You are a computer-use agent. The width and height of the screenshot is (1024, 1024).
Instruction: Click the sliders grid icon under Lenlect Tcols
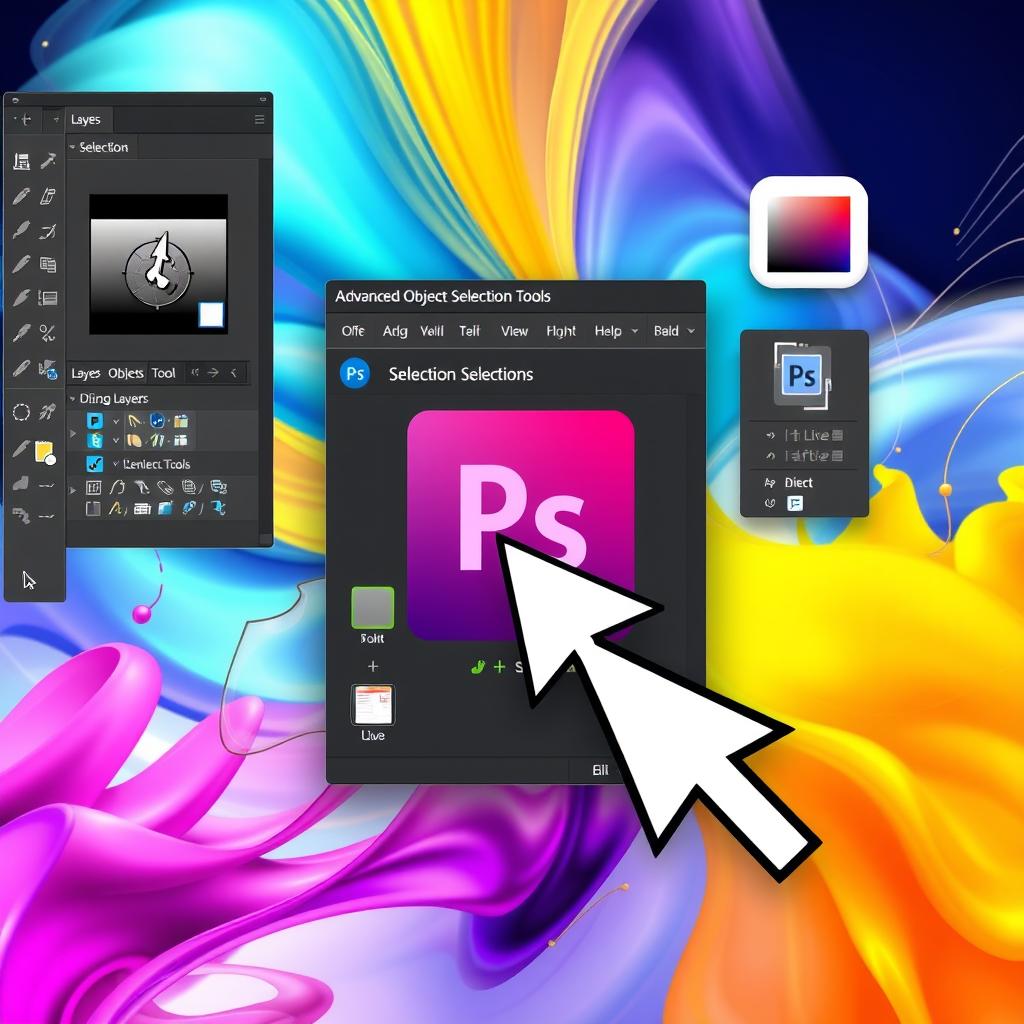93,487
